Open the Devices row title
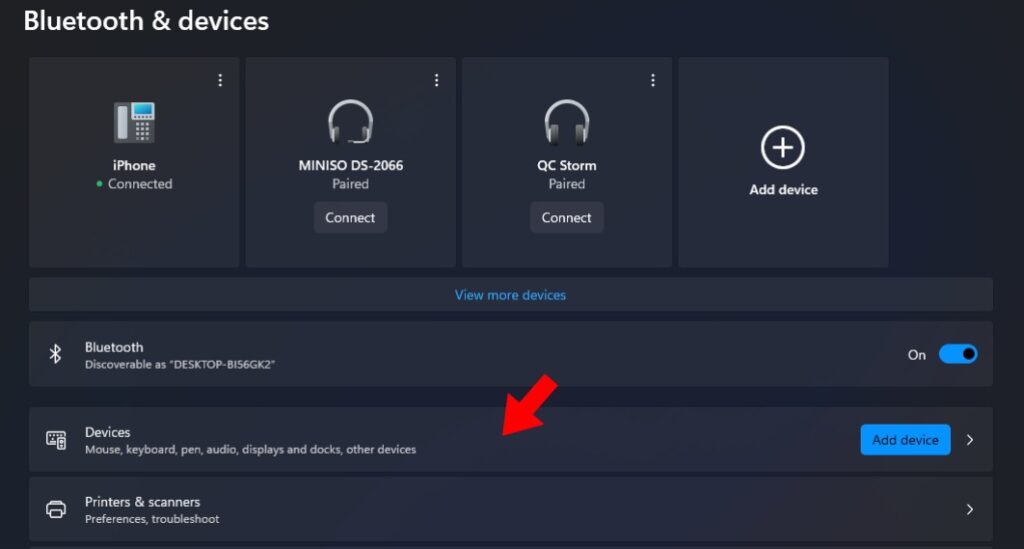 coord(107,432)
